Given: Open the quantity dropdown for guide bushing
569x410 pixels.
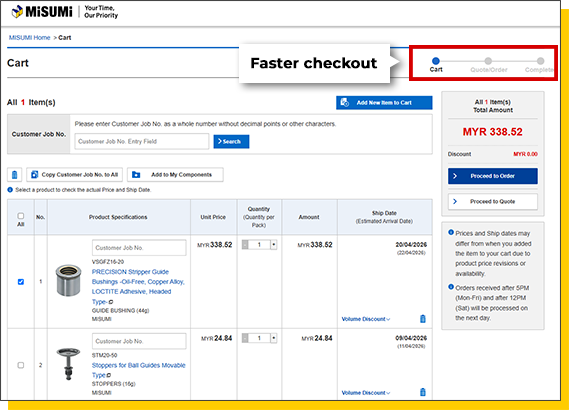Looking at the screenshot, I should [274, 245].
